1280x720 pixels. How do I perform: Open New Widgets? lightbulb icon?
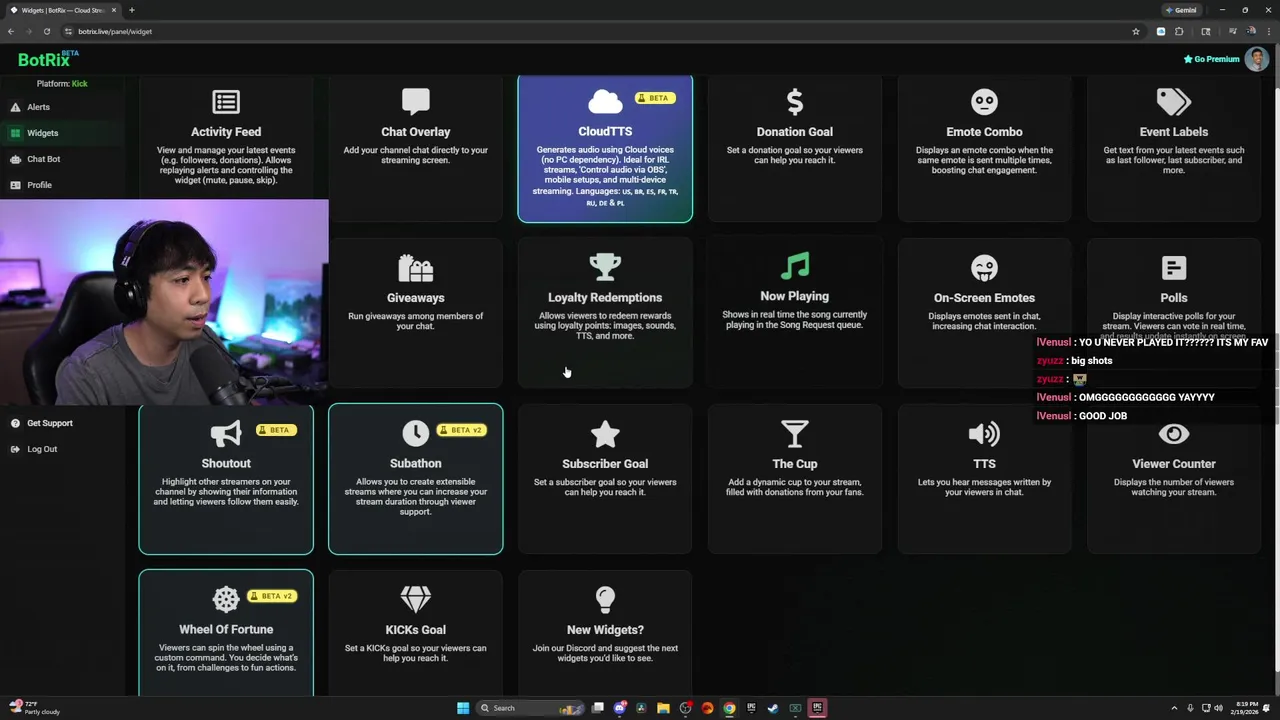tap(605, 599)
